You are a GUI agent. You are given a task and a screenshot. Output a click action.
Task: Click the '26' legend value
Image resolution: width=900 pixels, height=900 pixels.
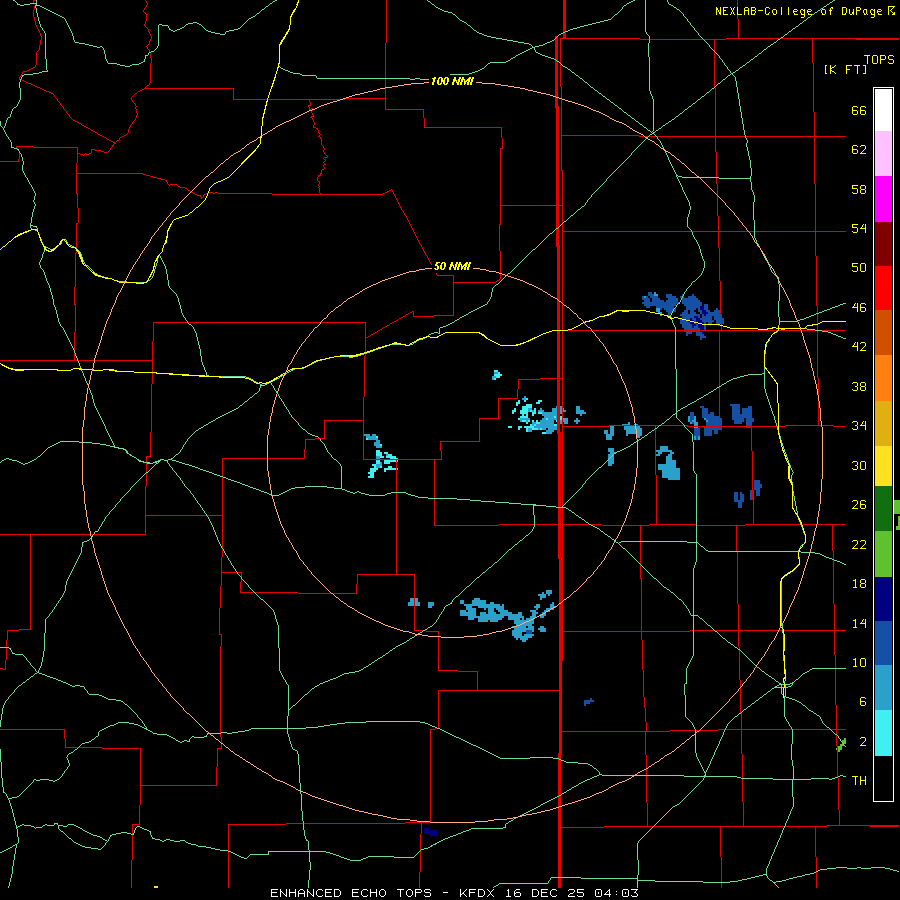[859, 505]
